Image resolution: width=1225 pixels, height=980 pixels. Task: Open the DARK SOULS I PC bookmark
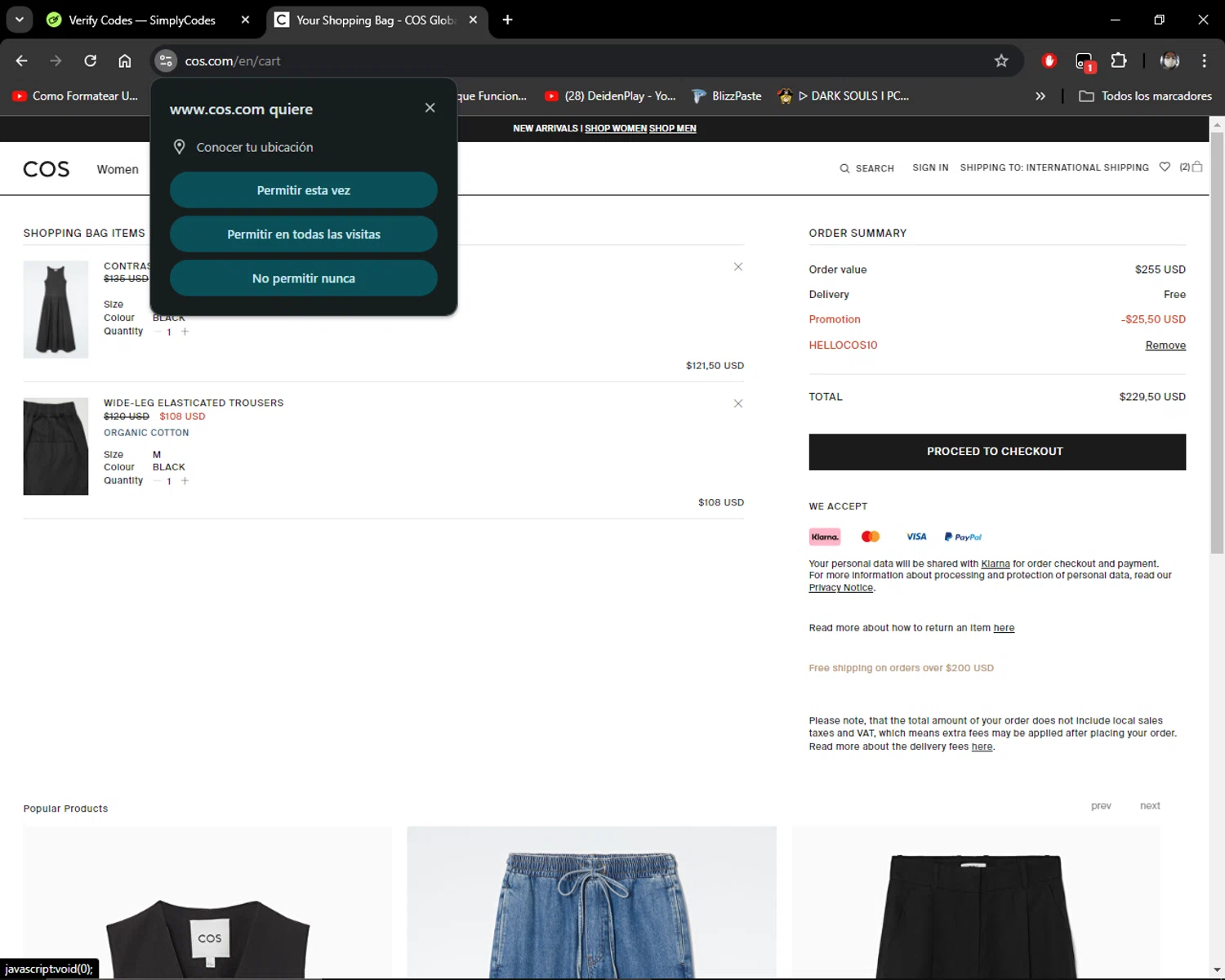tap(844, 96)
